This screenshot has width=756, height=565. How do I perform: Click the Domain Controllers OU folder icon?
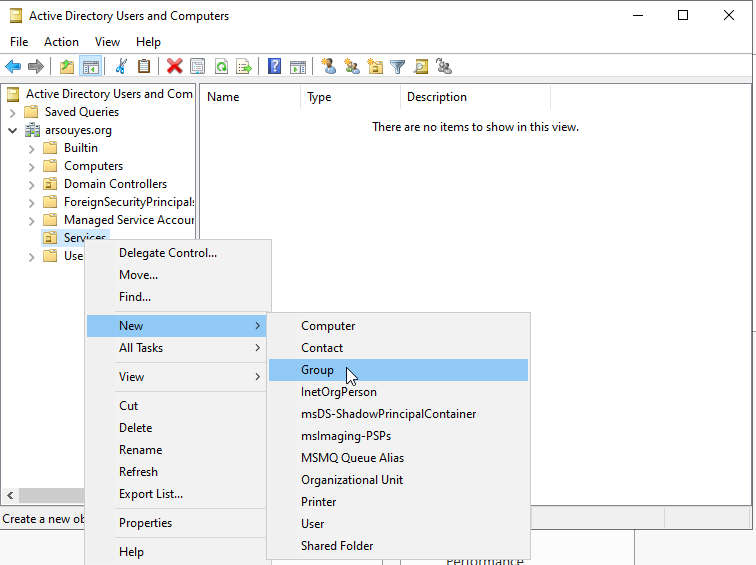pos(50,184)
